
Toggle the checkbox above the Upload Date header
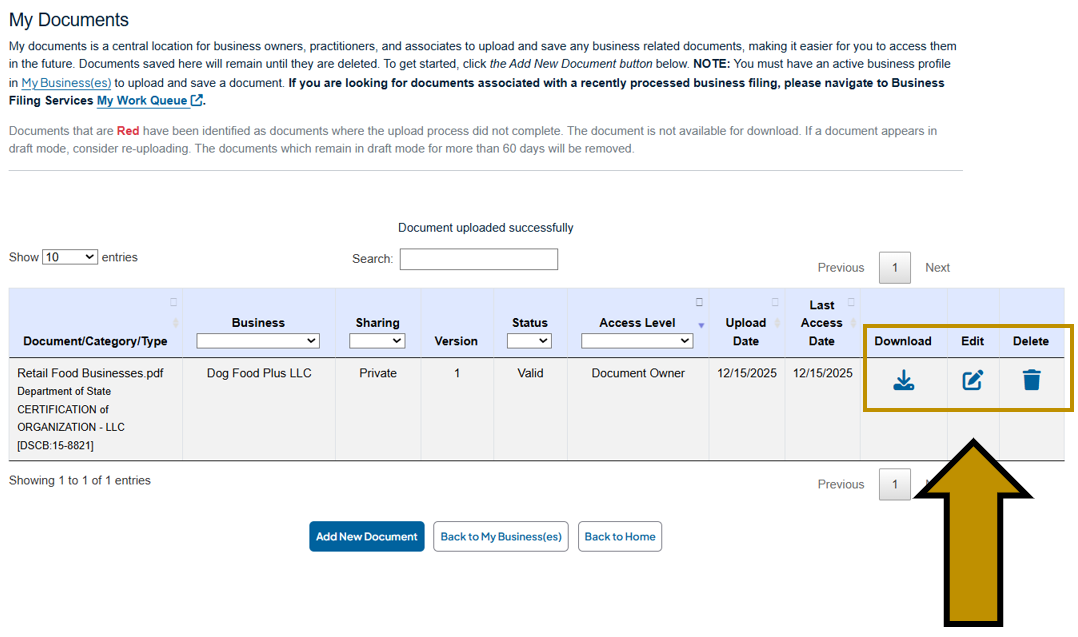[775, 301]
